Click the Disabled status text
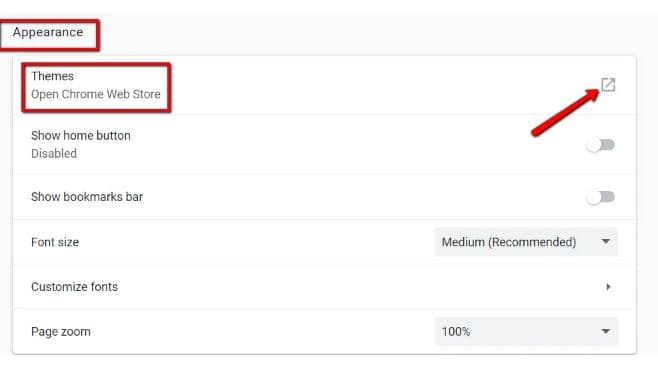The height and width of the screenshot is (376, 658). [54, 154]
